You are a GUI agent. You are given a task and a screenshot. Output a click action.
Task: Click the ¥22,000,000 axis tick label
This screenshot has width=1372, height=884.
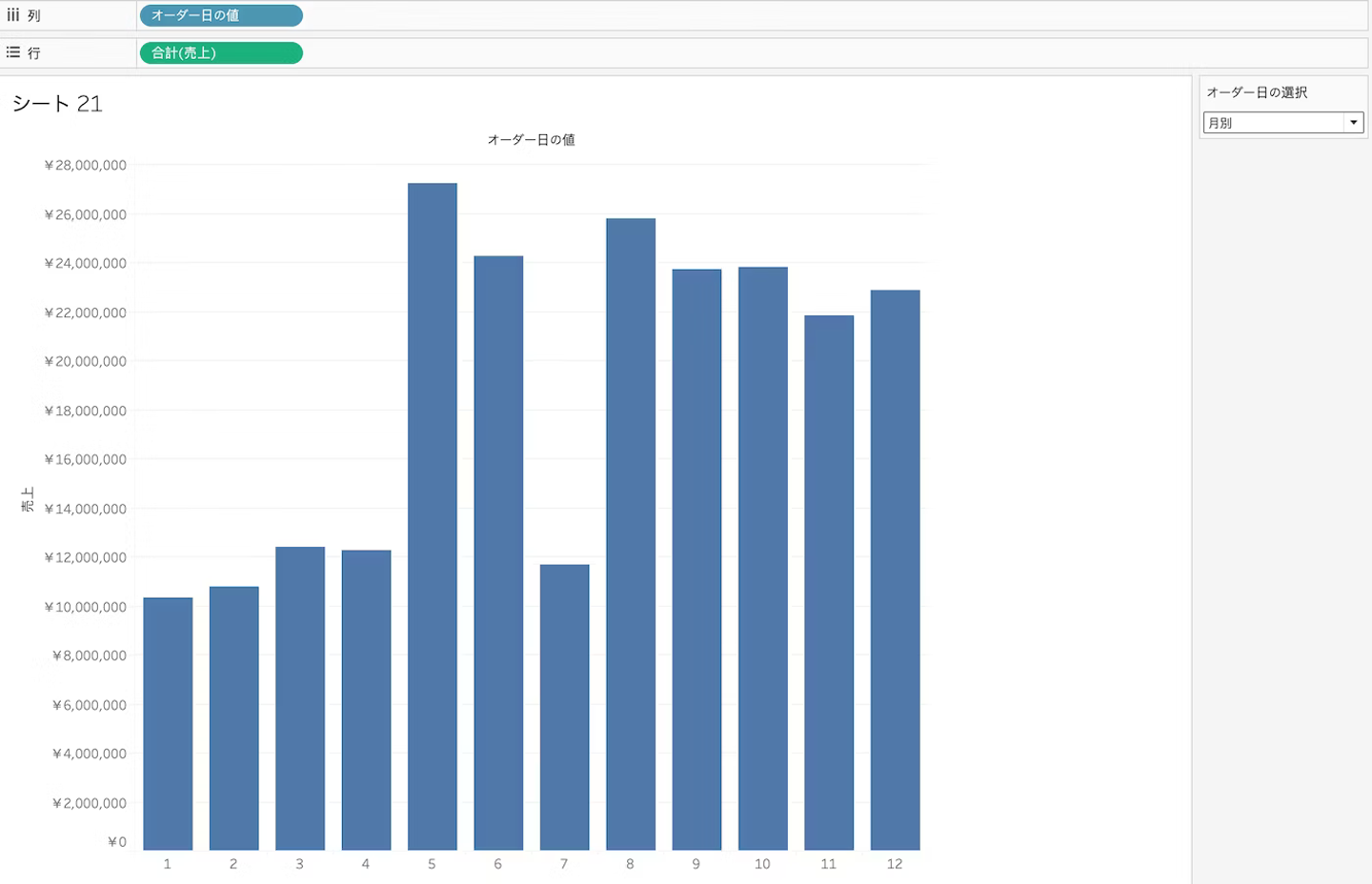pyautogui.click(x=85, y=312)
